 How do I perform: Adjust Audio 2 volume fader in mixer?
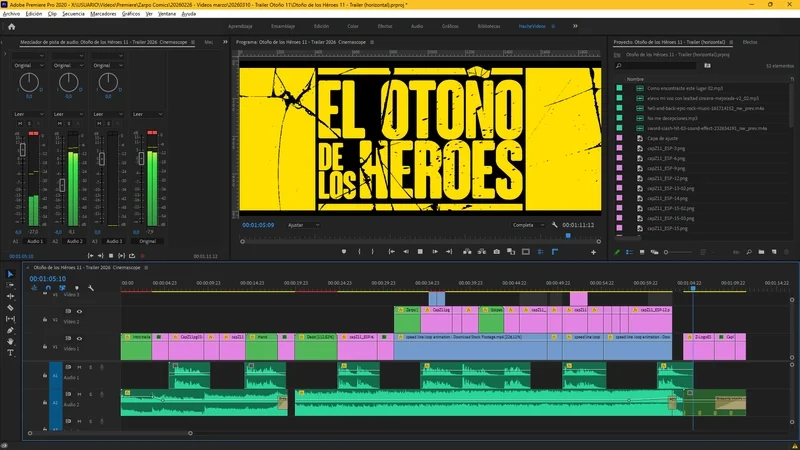pos(62,185)
